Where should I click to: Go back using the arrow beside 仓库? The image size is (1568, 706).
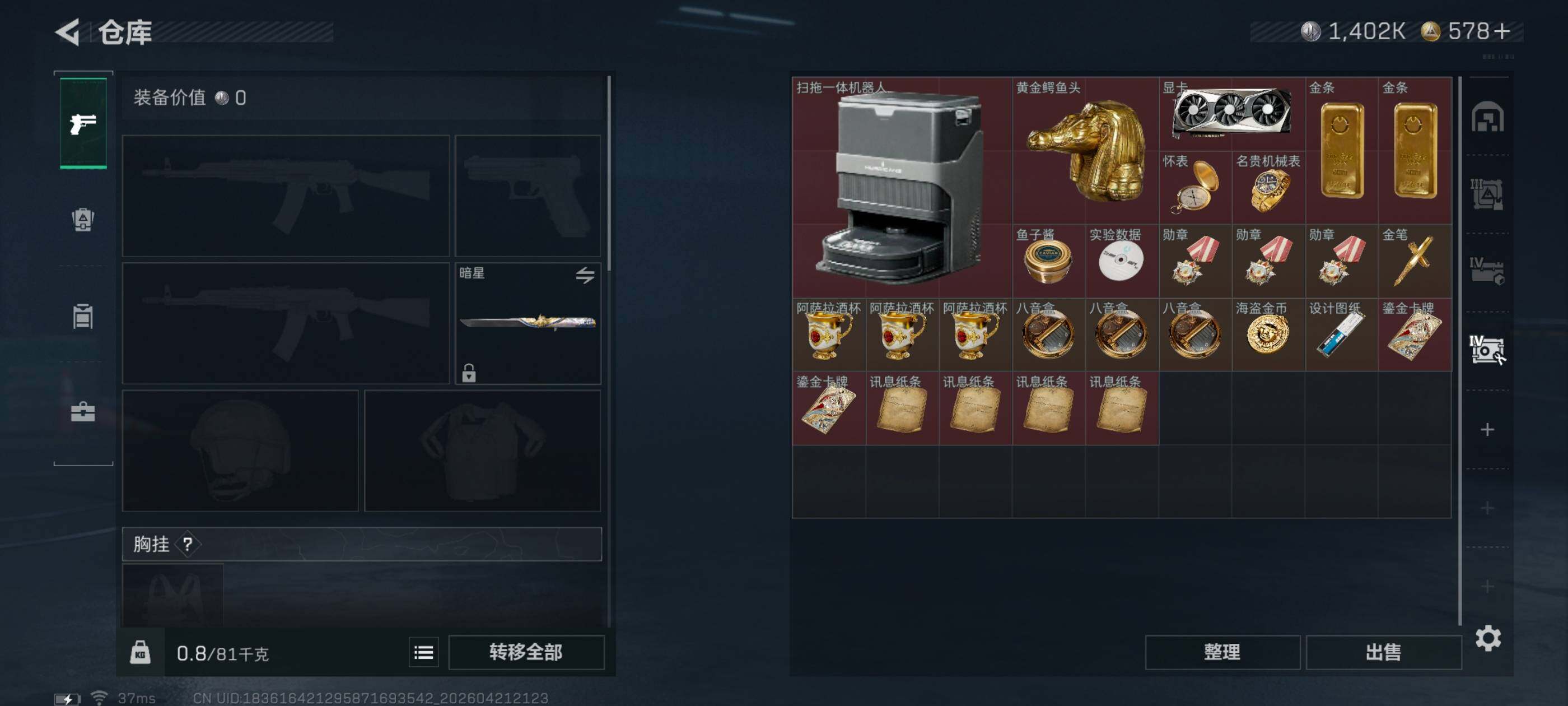point(68,32)
